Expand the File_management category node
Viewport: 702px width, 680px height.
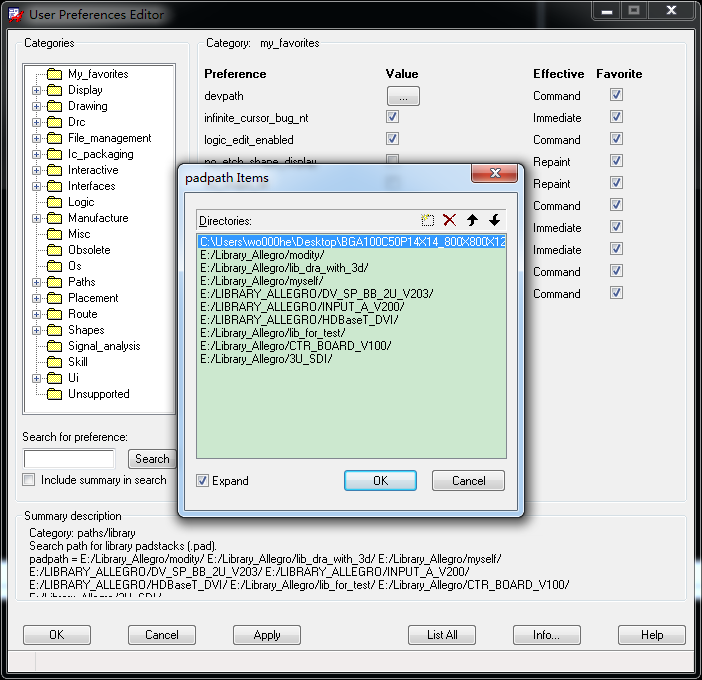click(37, 138)
